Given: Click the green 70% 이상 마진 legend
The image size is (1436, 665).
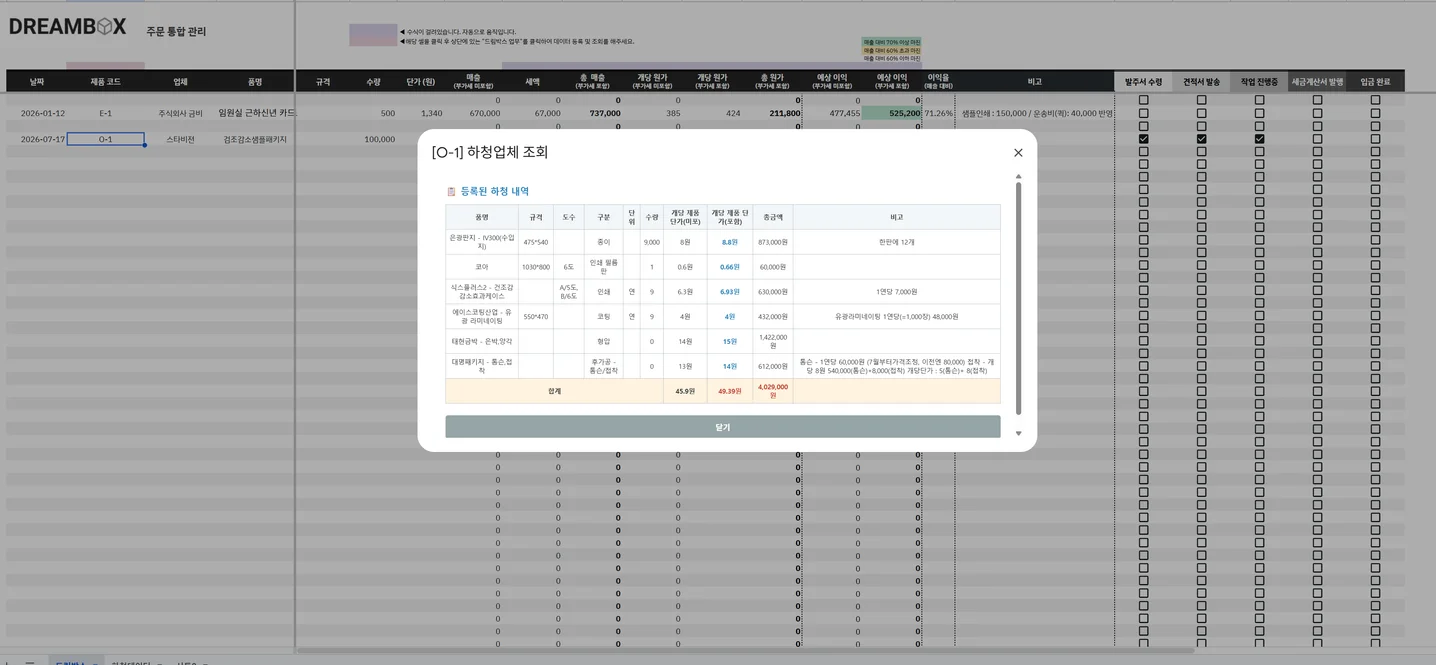Looking at the screenshot, I should pyautogui.click(x=891, y=42).
